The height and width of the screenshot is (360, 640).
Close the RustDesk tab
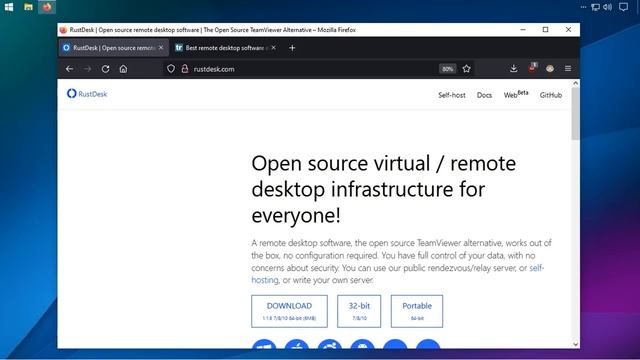161,48
